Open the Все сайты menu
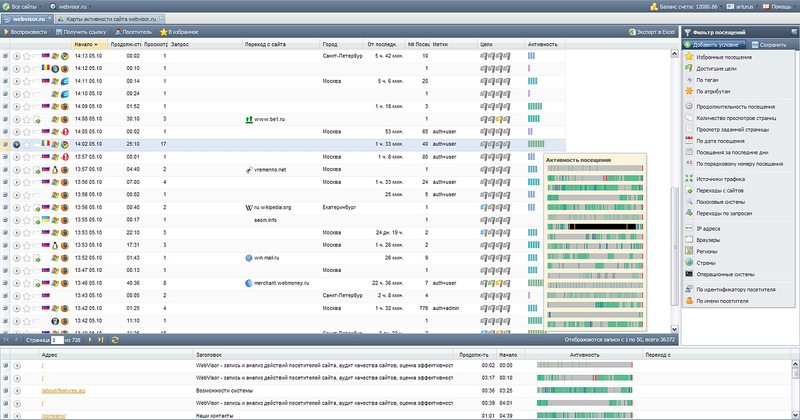This screenshot has height=420, width=800. point(24,5)
